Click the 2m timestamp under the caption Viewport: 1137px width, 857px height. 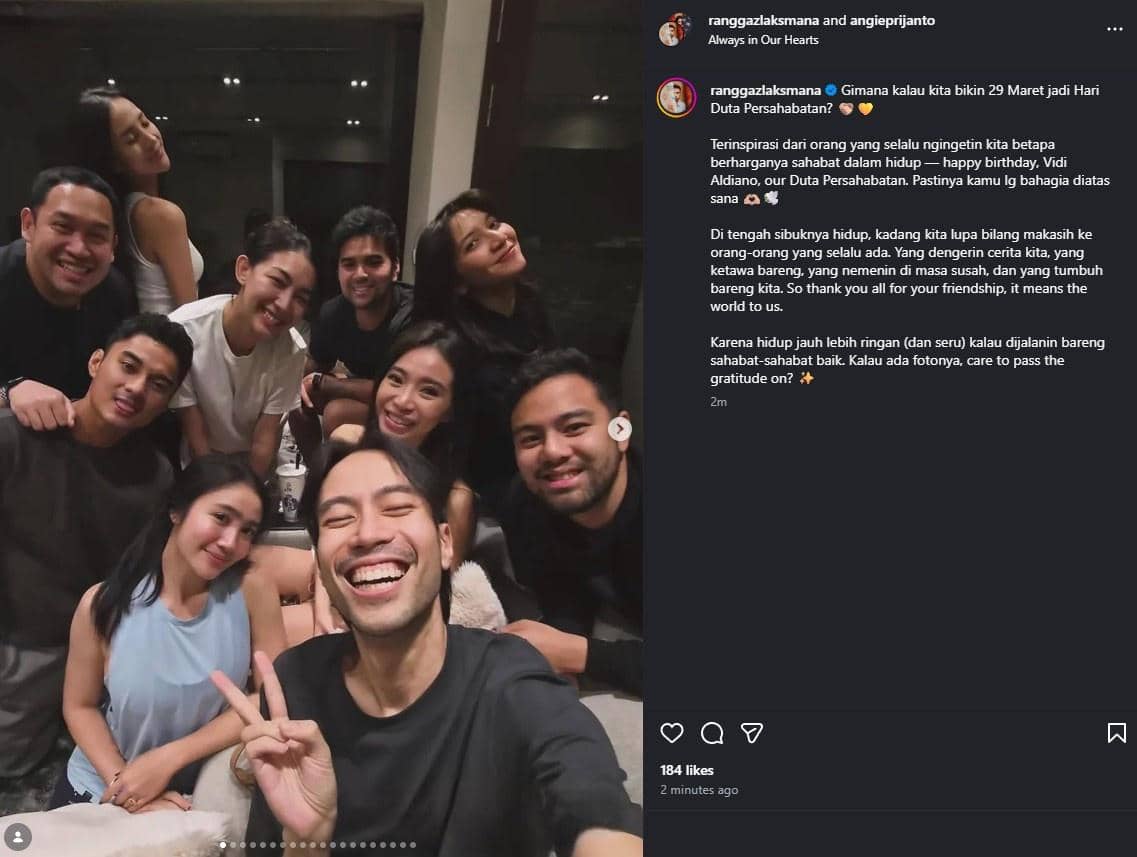(716, 401)
